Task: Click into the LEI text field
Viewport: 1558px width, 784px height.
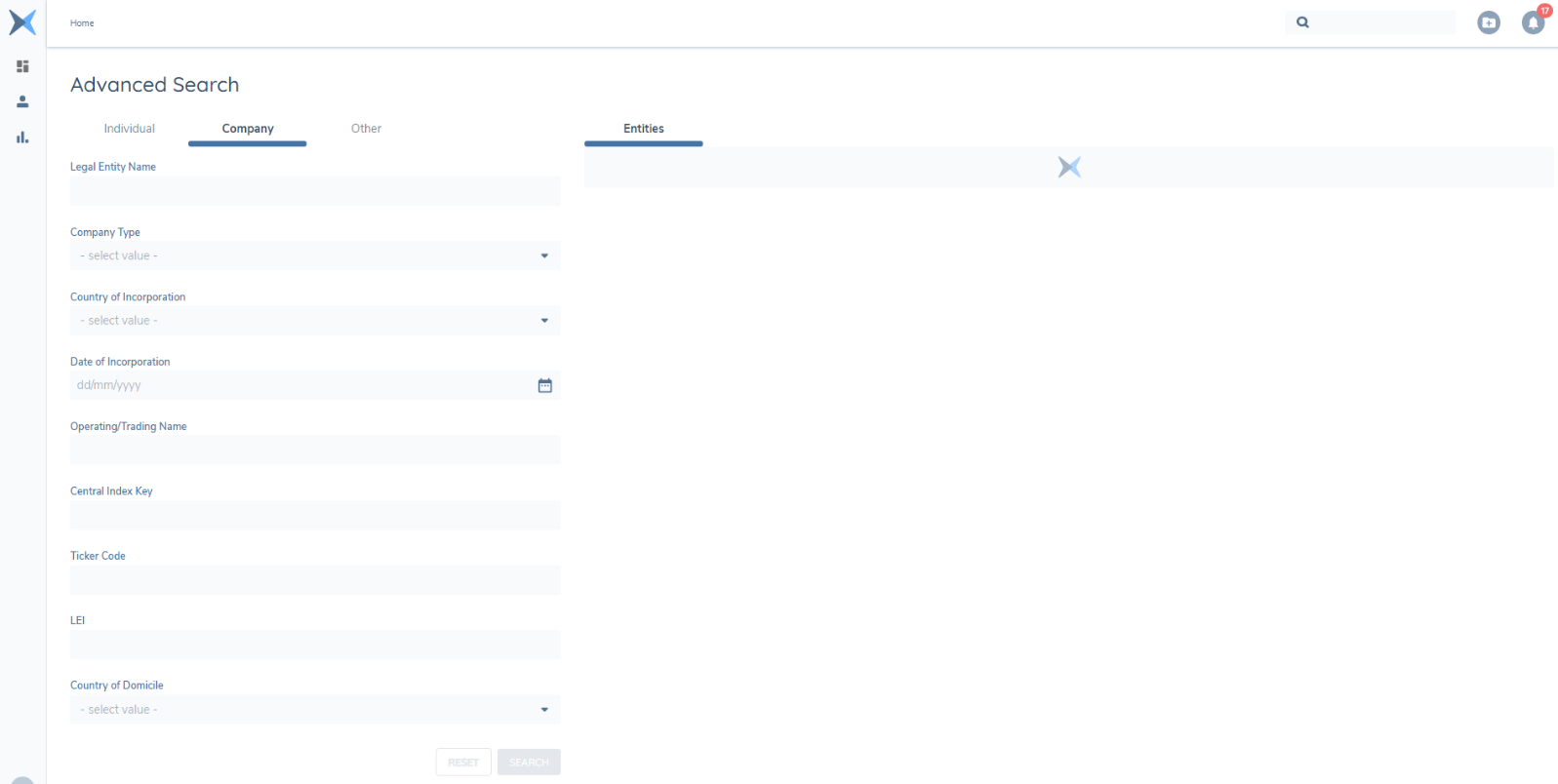Action: click(x=315, y=645)
